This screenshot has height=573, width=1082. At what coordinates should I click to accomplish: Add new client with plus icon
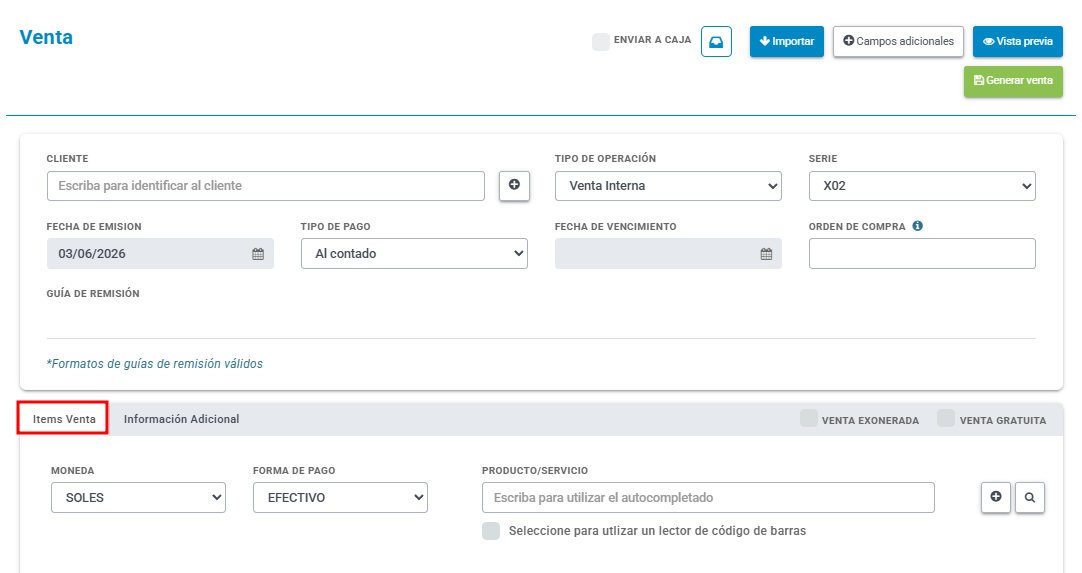point(514,185)
